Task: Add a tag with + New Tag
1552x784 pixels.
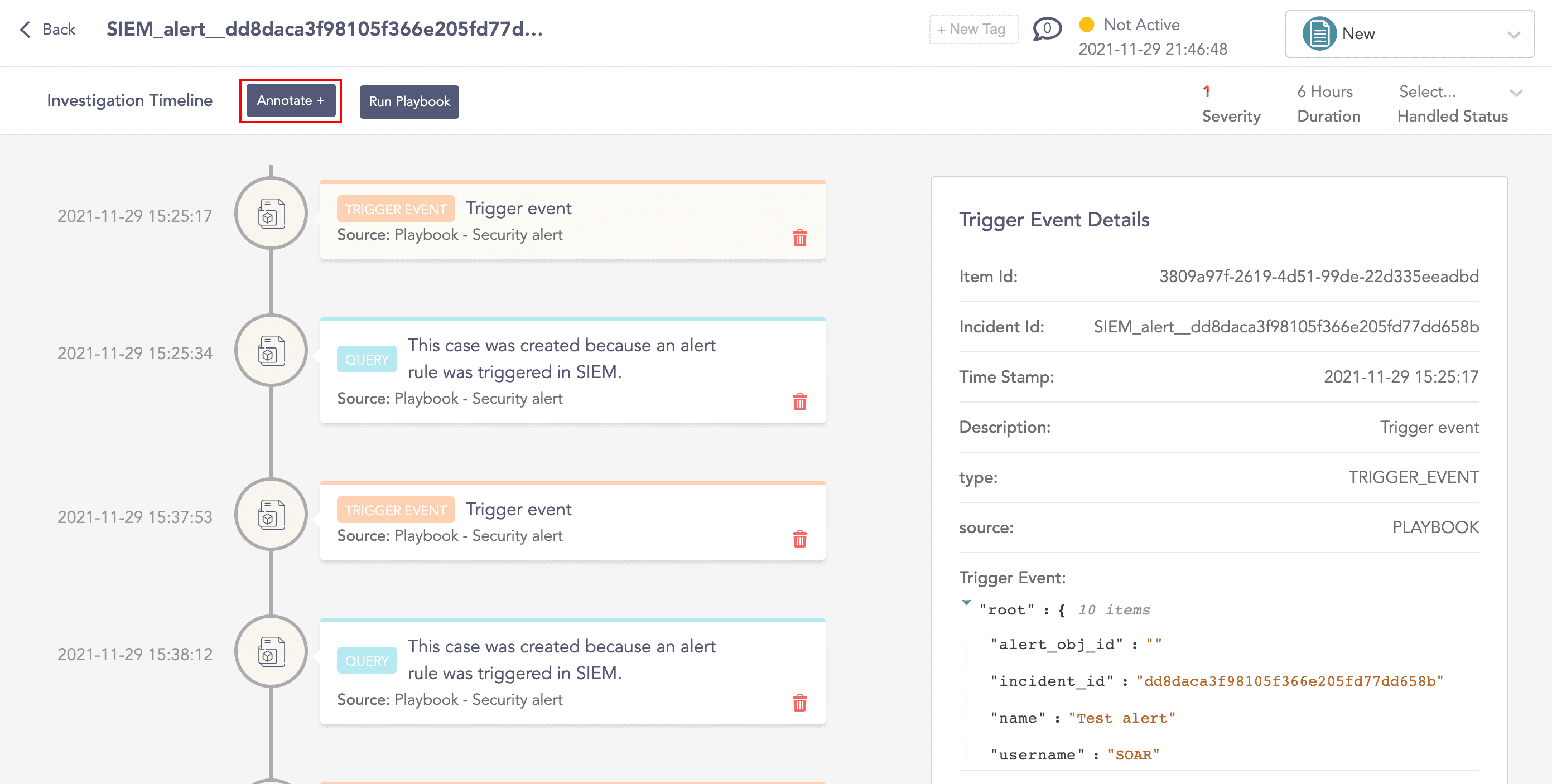Action: coord(973,29)
